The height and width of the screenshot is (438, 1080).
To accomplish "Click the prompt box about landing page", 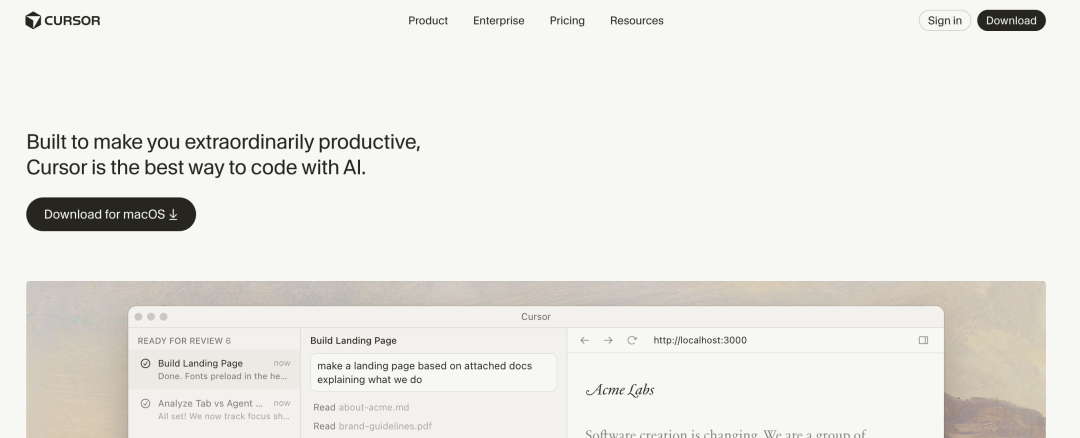I will 433,373.
